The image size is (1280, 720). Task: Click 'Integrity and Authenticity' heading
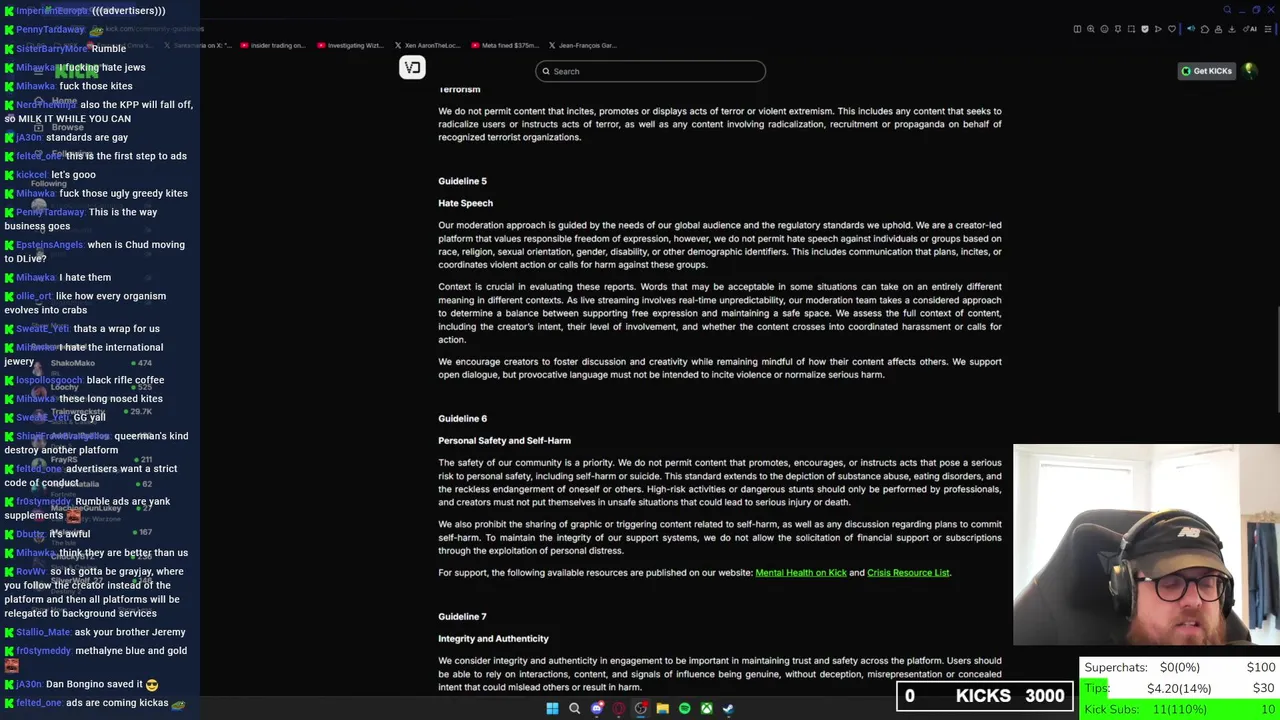tap(493, 639)
